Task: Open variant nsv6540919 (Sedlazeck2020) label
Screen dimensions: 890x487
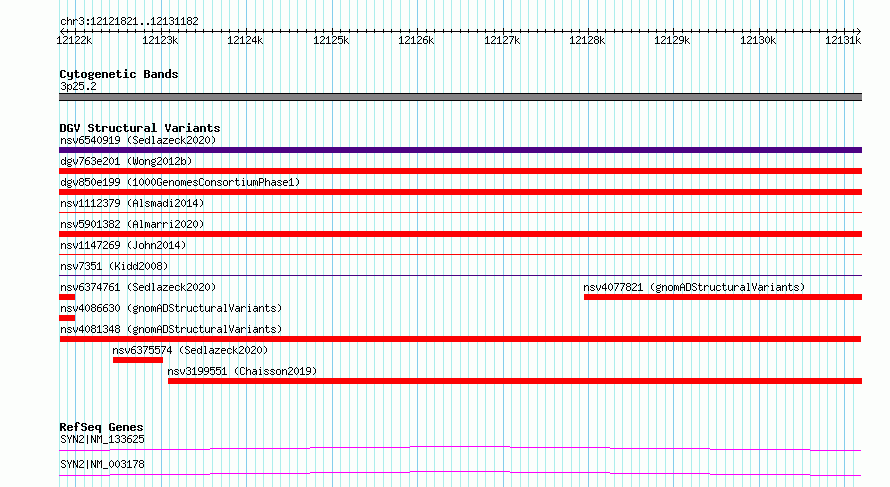Action: pyautogui.click(x=138, y=140)
